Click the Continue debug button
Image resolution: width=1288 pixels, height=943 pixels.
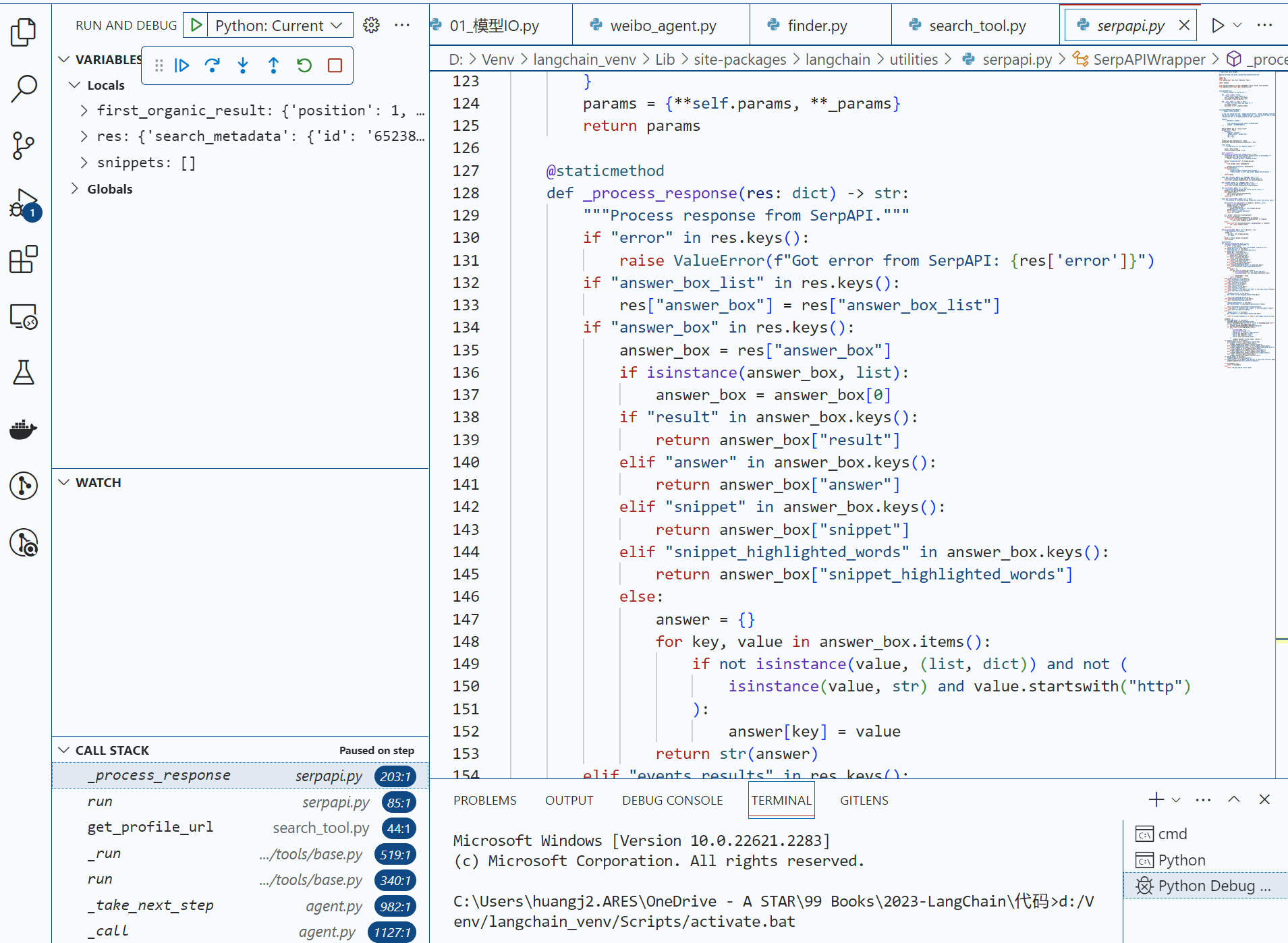coord(181,65)
